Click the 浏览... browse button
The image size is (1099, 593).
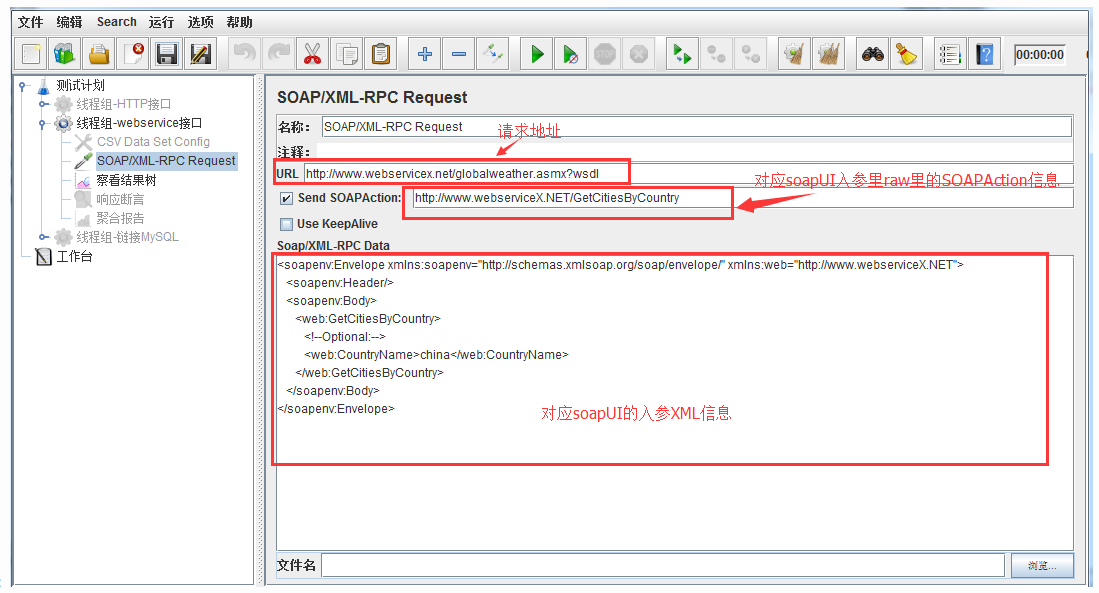pos(1042,566)
